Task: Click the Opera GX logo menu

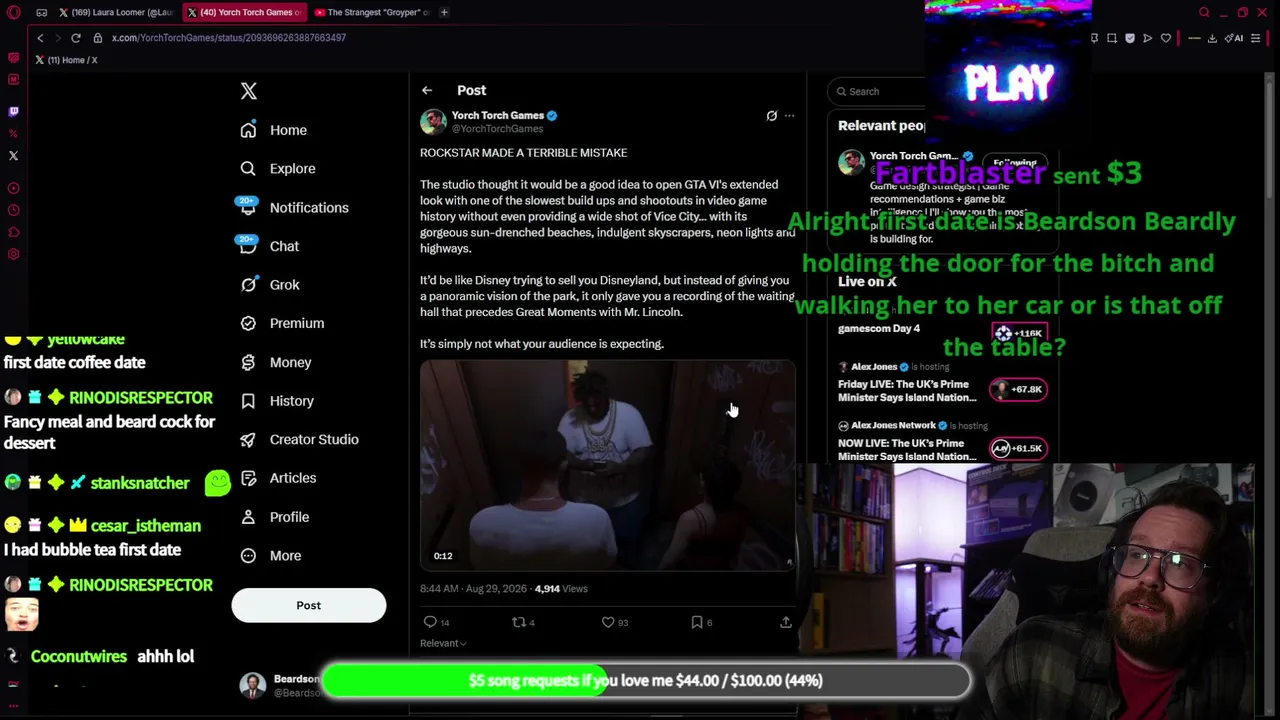Action: click(x=13, y=13)
